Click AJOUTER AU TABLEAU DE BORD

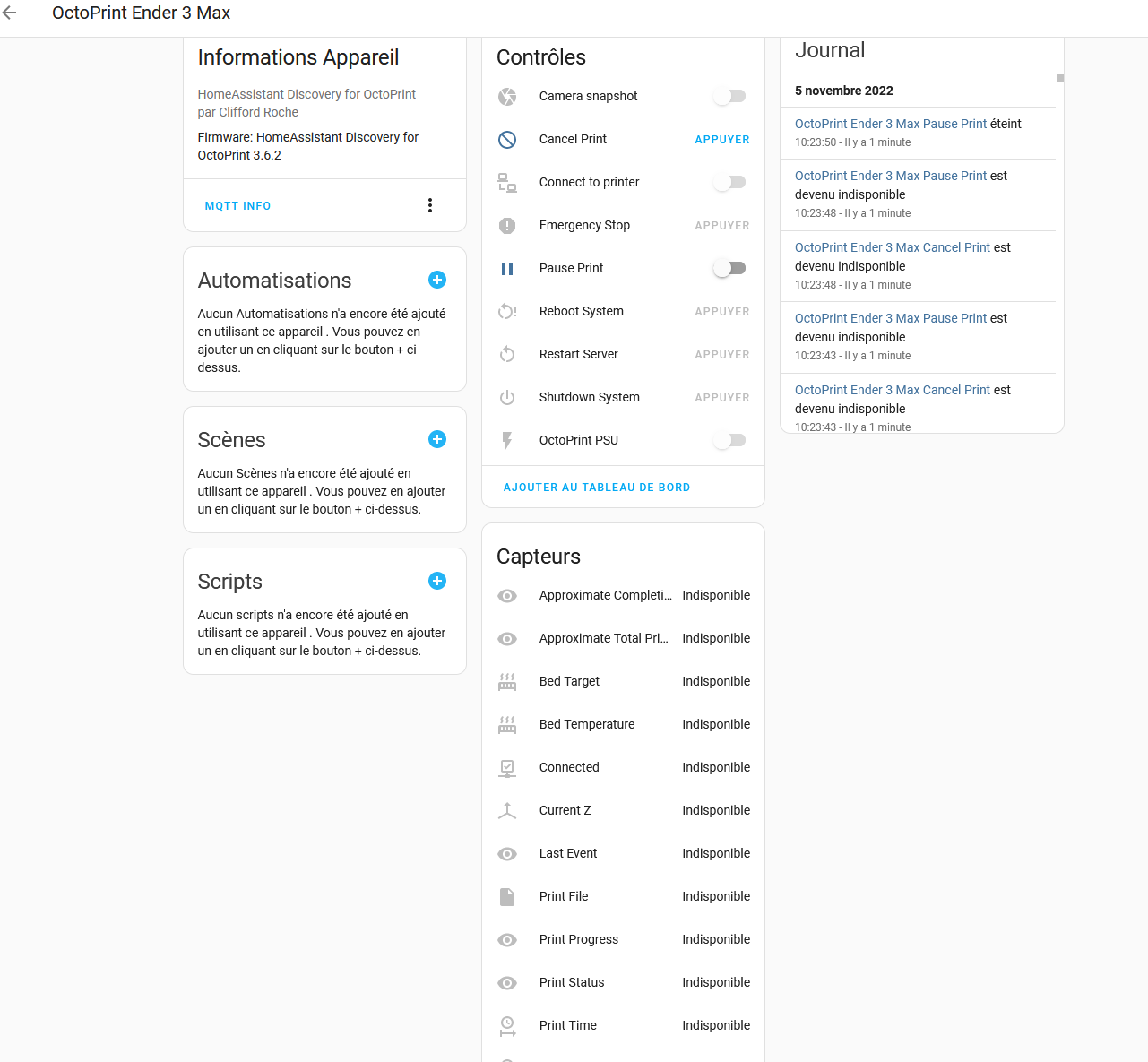[x=597, y=487]
